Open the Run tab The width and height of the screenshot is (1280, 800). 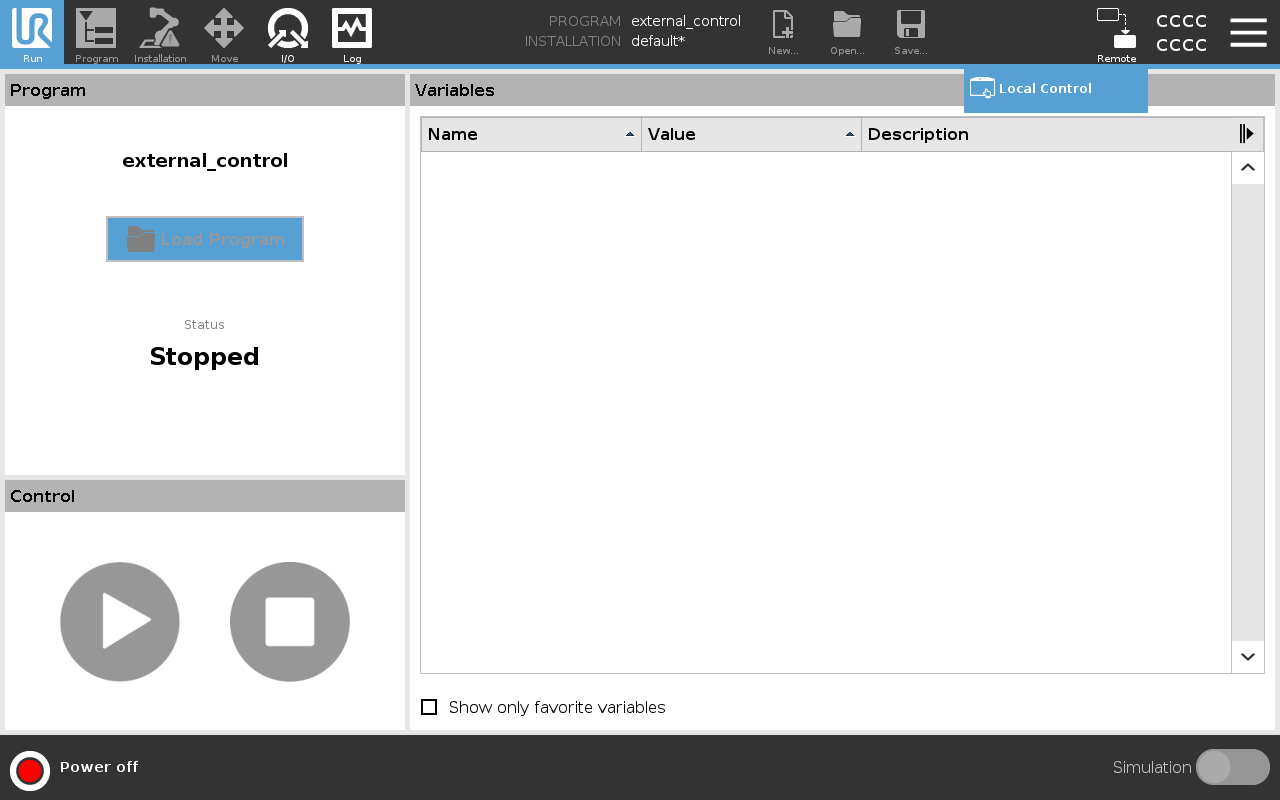coord(32,32)
